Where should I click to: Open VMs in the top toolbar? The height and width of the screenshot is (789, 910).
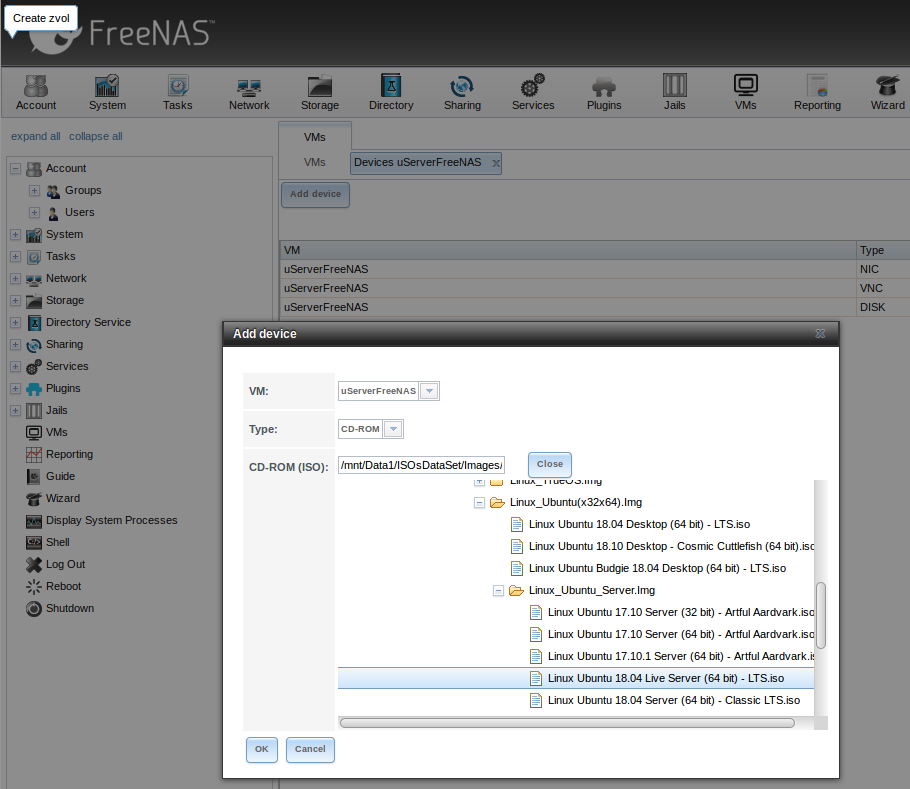[746, 93]
